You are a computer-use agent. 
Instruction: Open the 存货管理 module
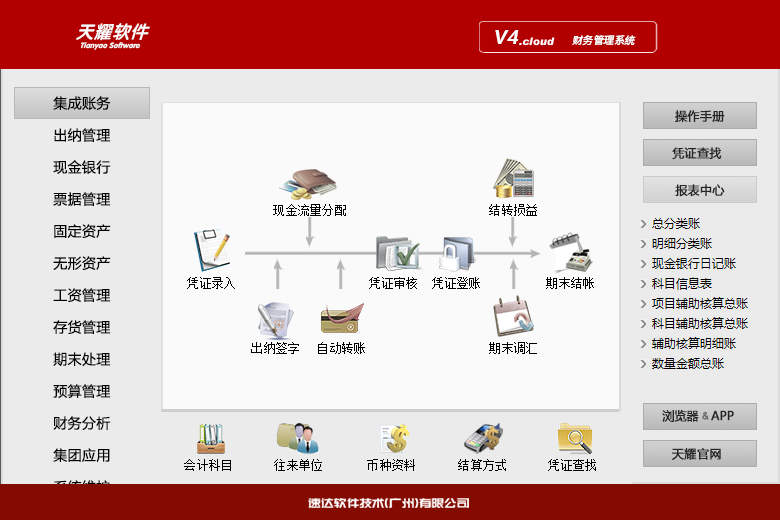pos(82,327)
